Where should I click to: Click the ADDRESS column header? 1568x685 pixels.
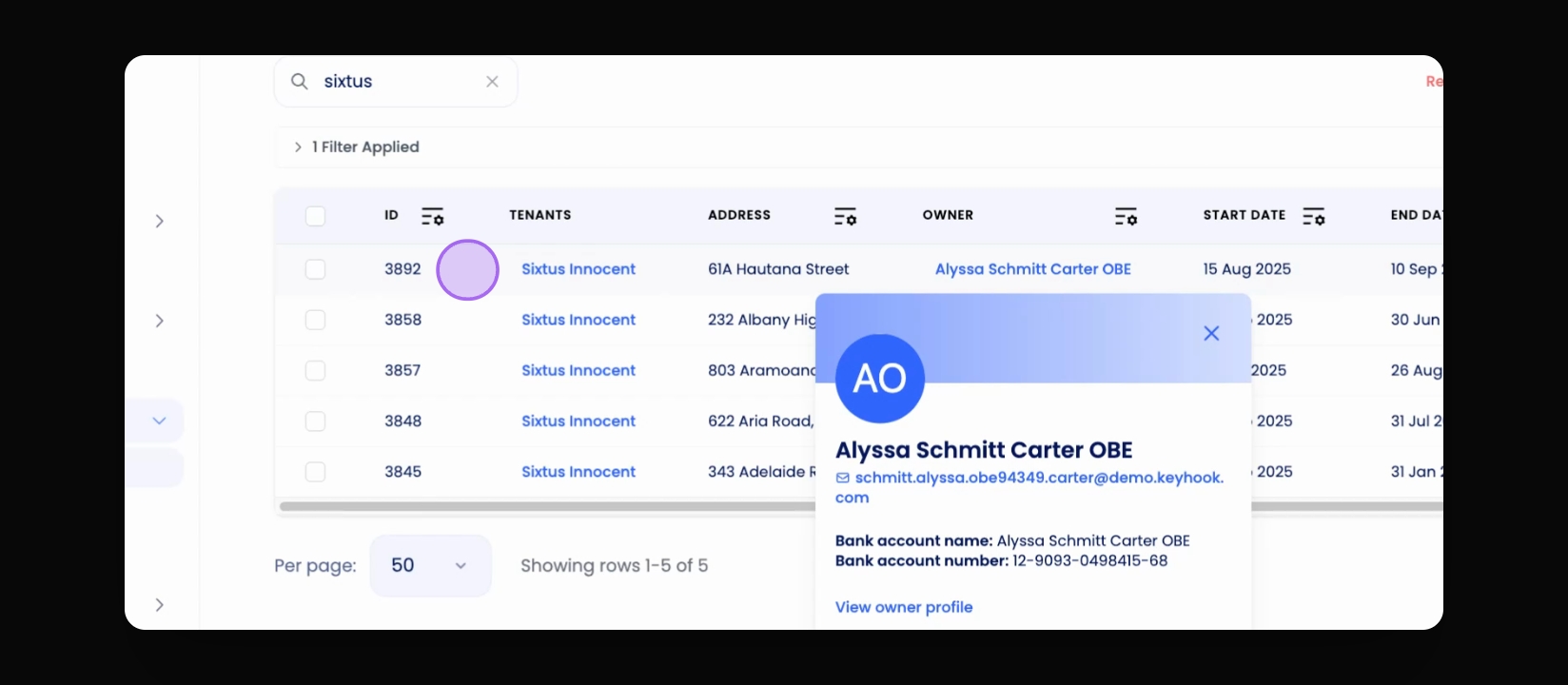739,215
